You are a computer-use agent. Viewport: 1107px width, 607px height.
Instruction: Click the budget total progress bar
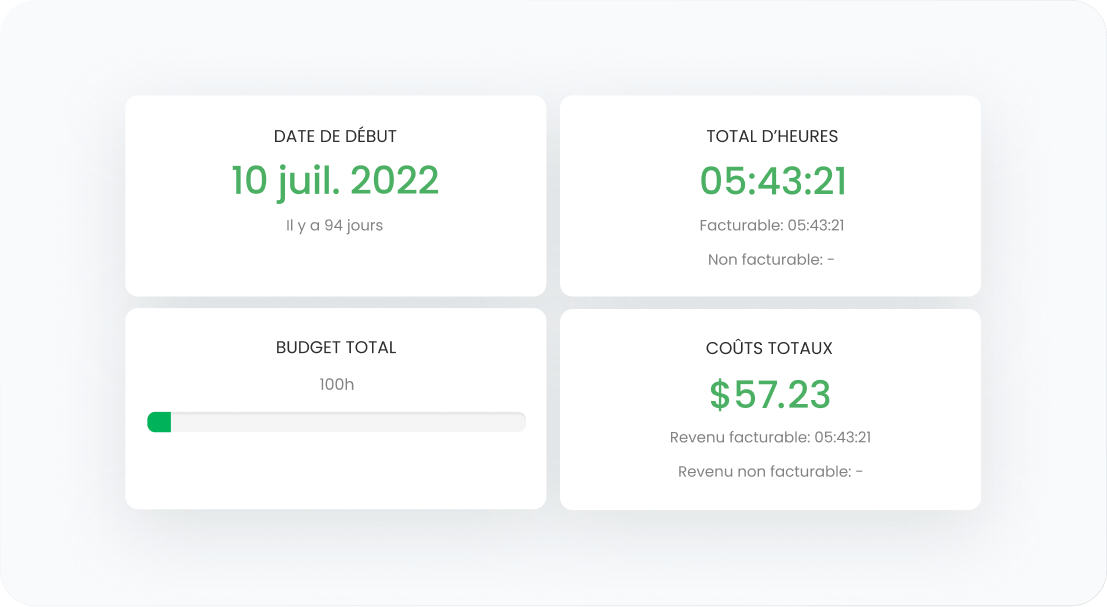[336, 422]
